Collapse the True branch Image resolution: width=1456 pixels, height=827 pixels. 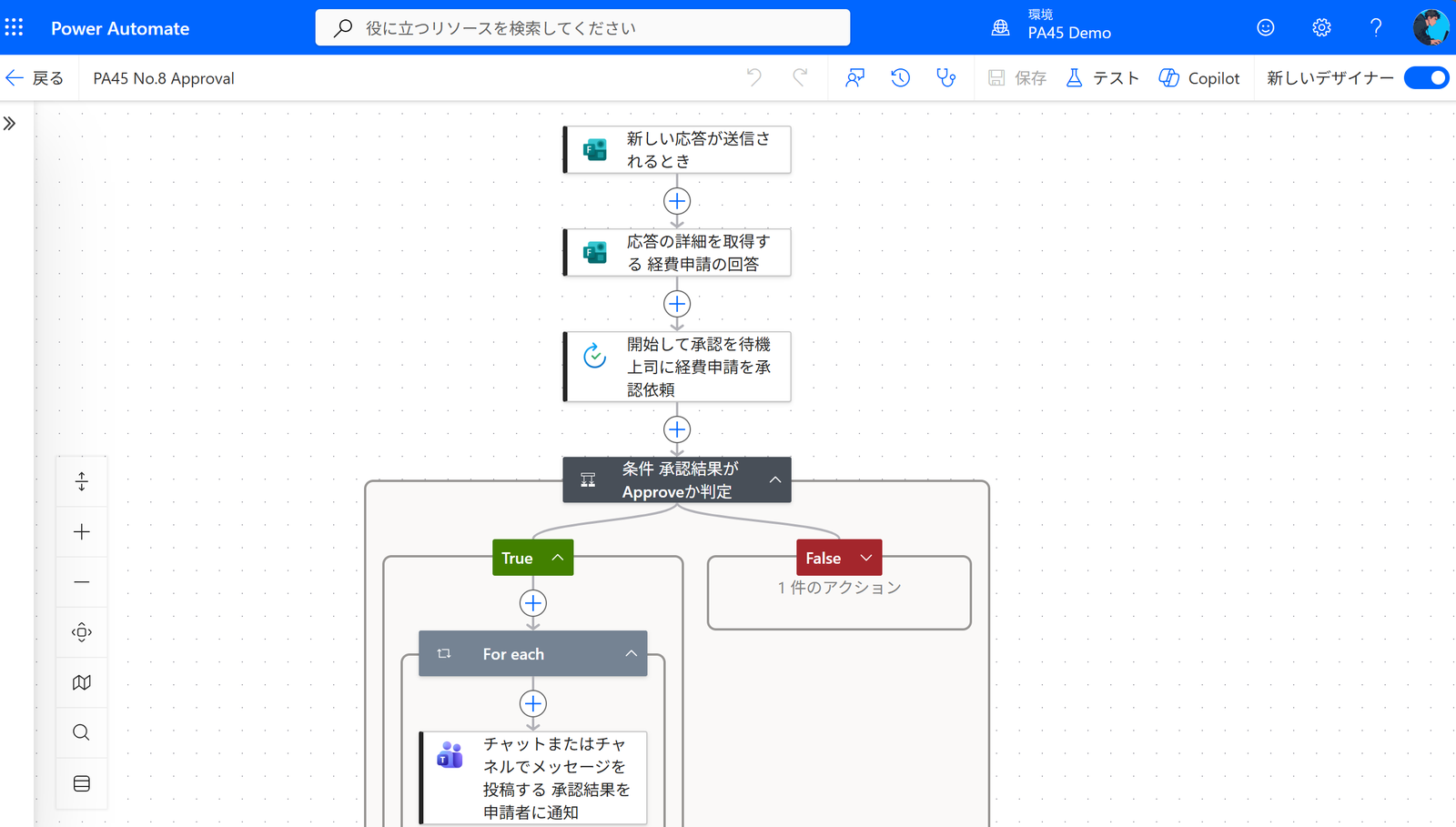(558, 558)
